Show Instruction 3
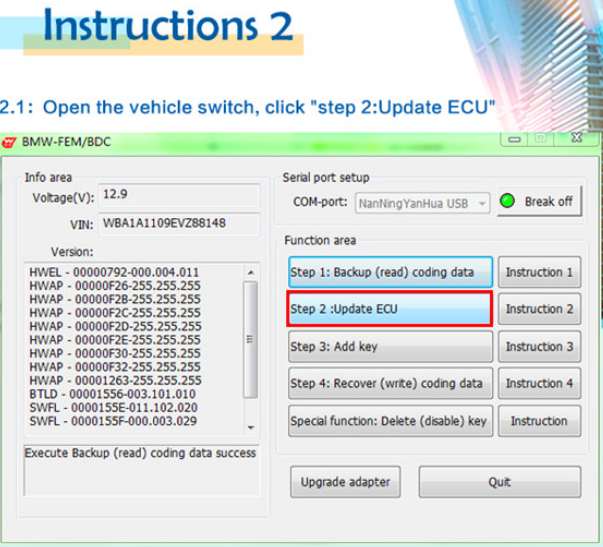The image size is (603, 547). 539,347
